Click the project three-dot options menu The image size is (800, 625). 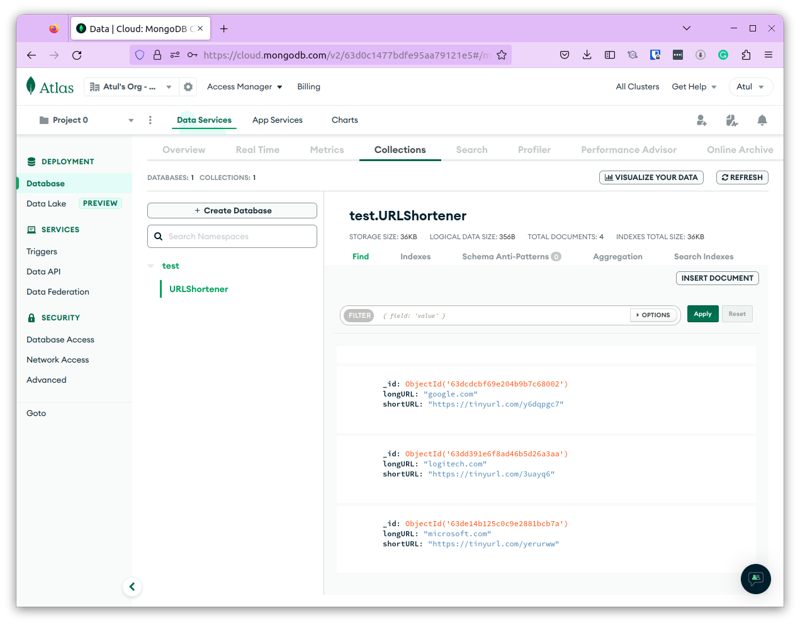[151, 120]
